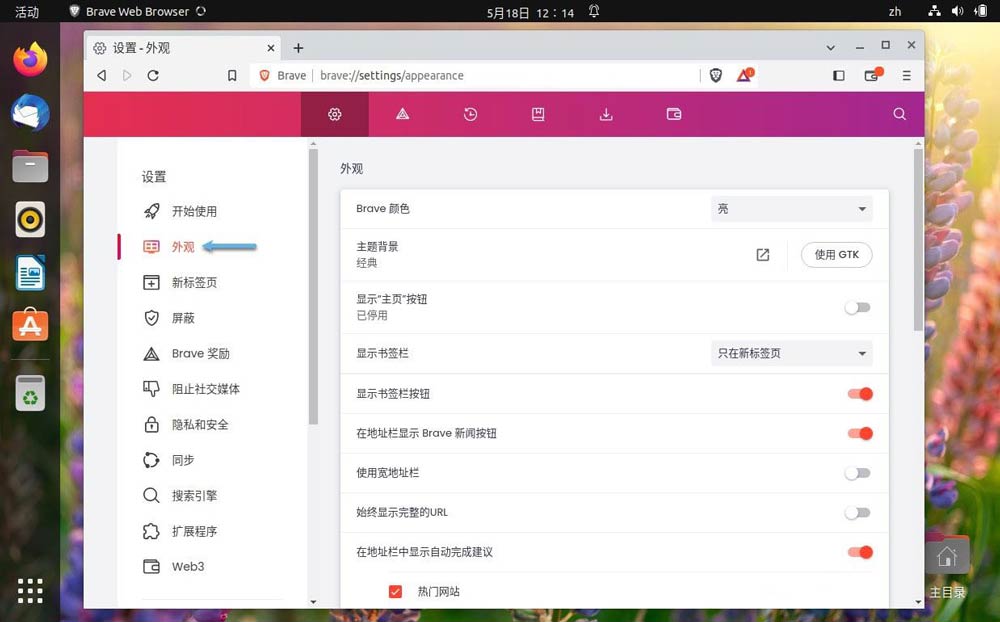Click the Brave Shields lion icon in the address bar
This screenshot has width=1000, height=622.
tap(716, 75)
